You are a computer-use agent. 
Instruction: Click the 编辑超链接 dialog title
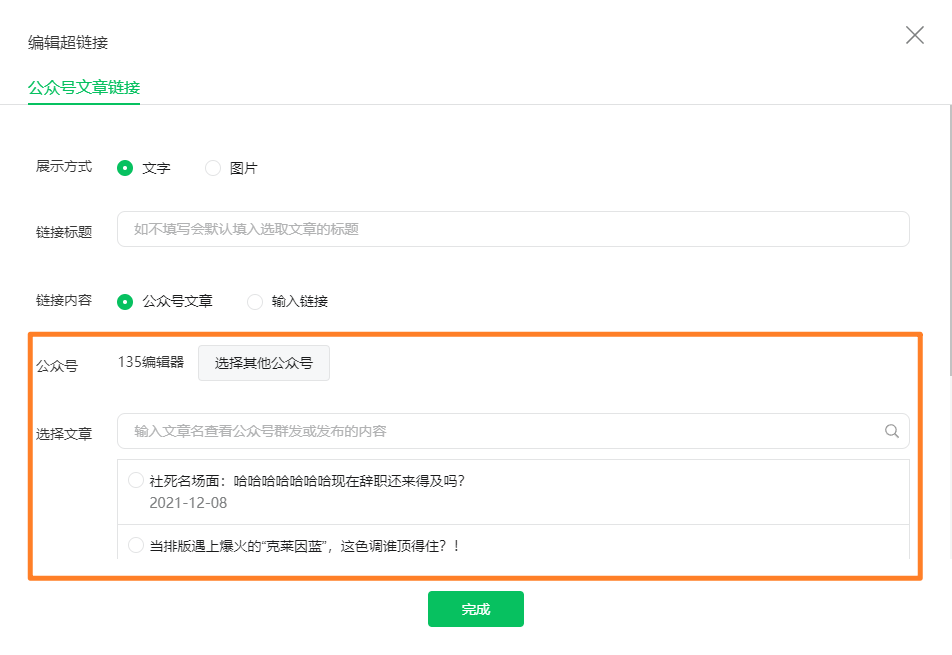click(x=68, y=42)
